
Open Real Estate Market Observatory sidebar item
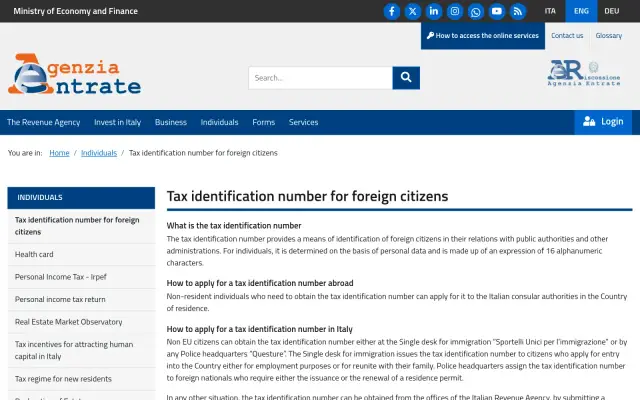coord(81,322)
